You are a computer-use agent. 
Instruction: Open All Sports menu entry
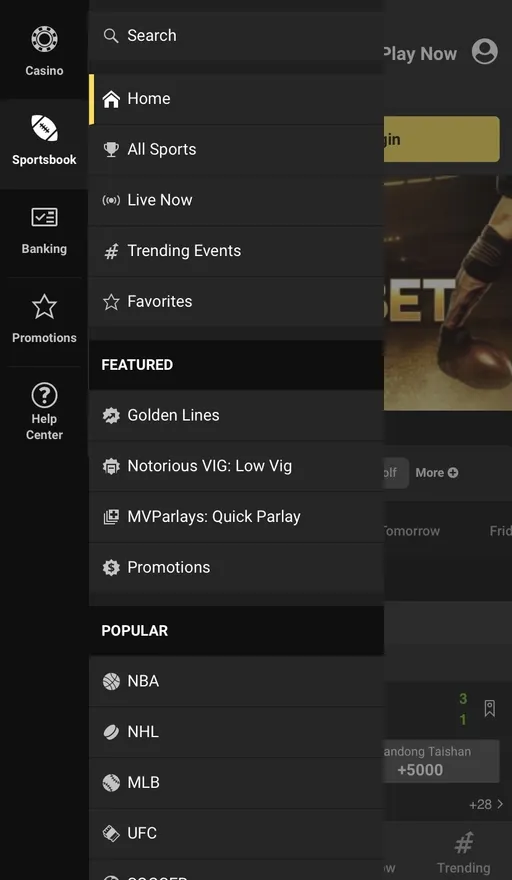tap(236, 149)
